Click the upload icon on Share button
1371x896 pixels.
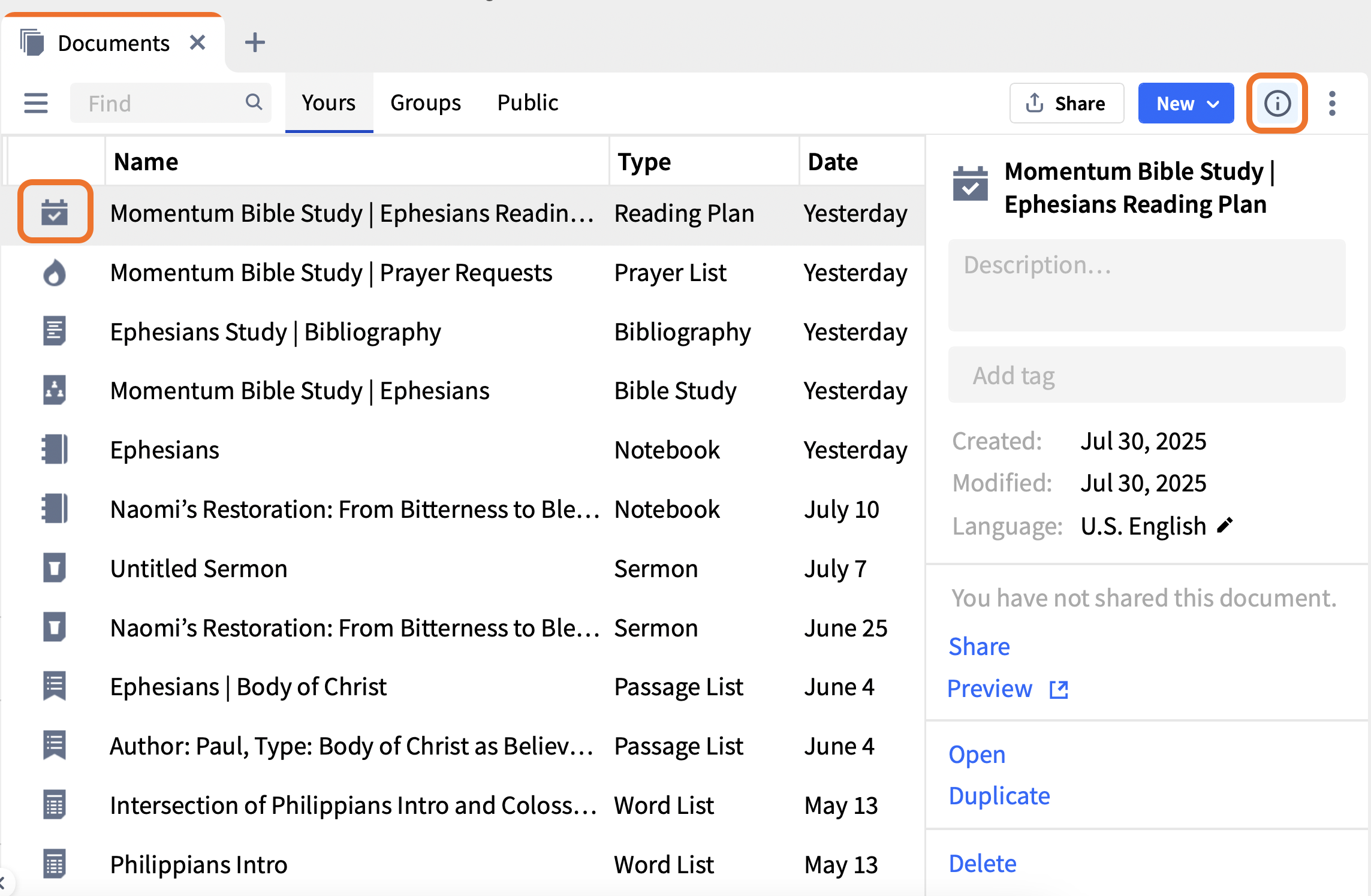pos(1035,103)
